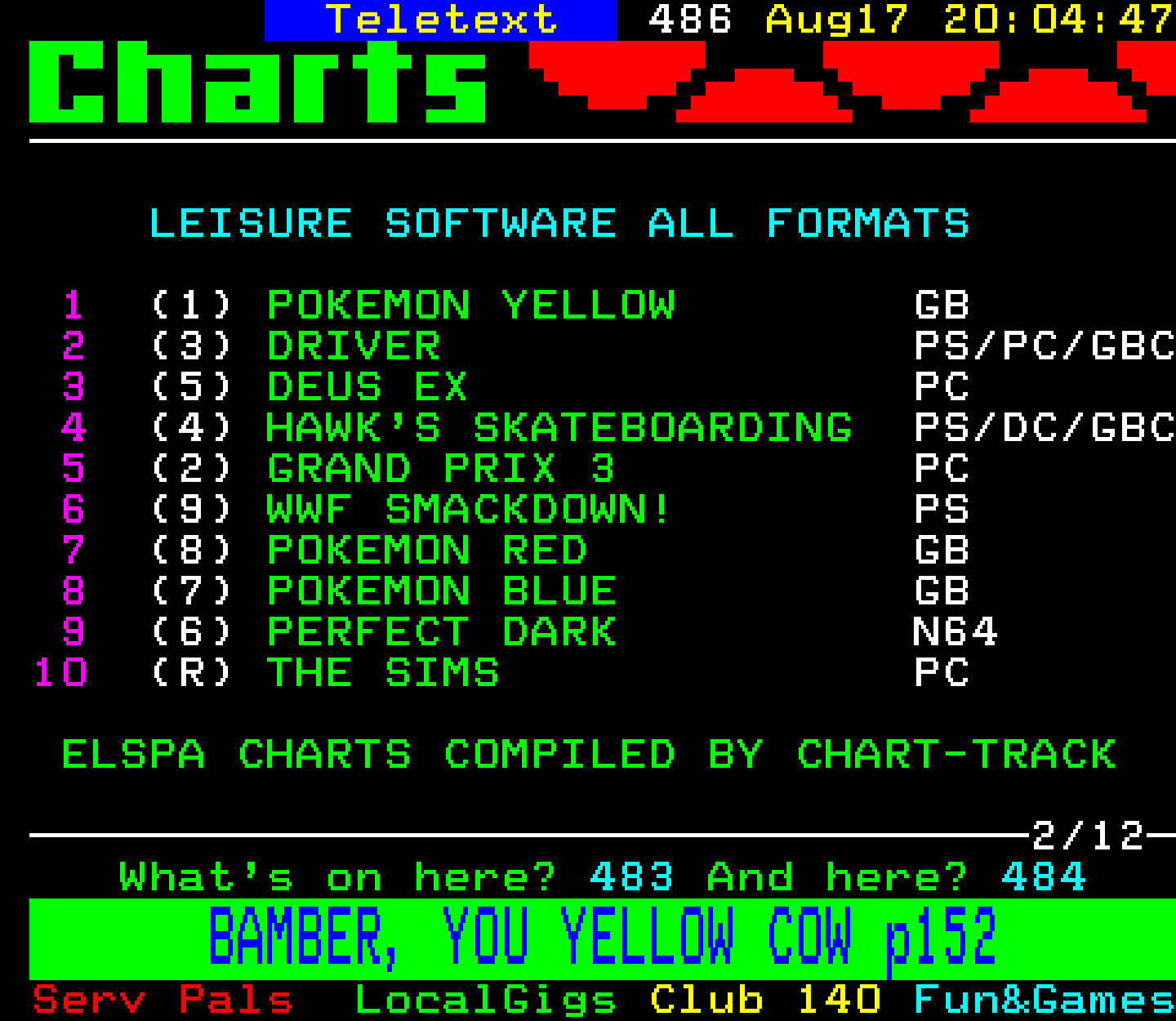Click the 'PC' format next to The Sims
The height and width of the screenshot is (1021, 1176).
point(942,673)
